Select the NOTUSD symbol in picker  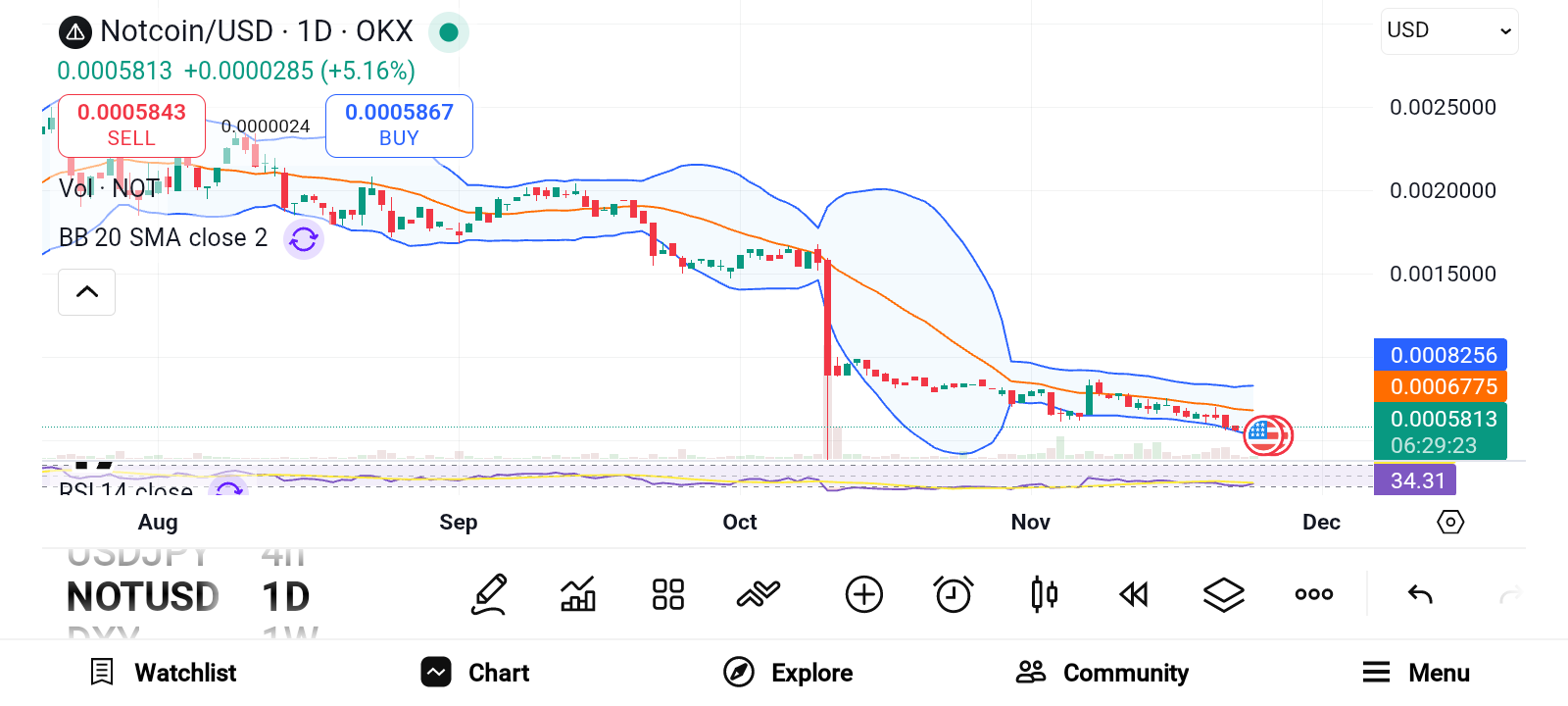tap(143, 597)
